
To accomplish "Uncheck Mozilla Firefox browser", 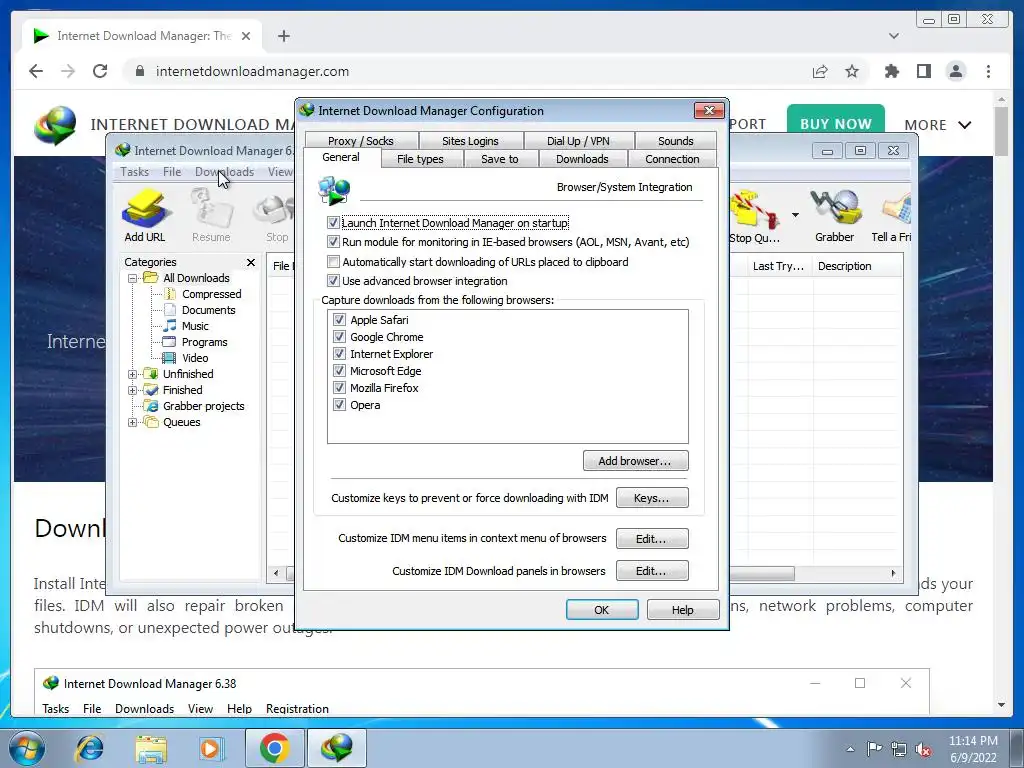I will [339, 387].
